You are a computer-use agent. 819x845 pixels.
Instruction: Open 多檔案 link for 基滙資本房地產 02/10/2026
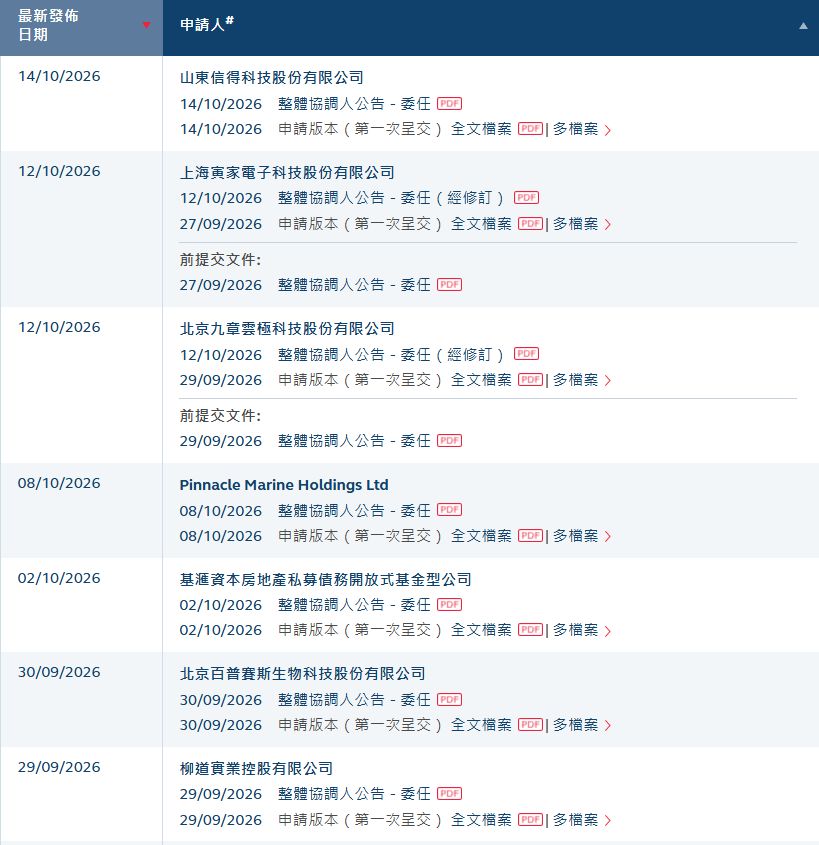pyautogui.click(x=575, y=630)
